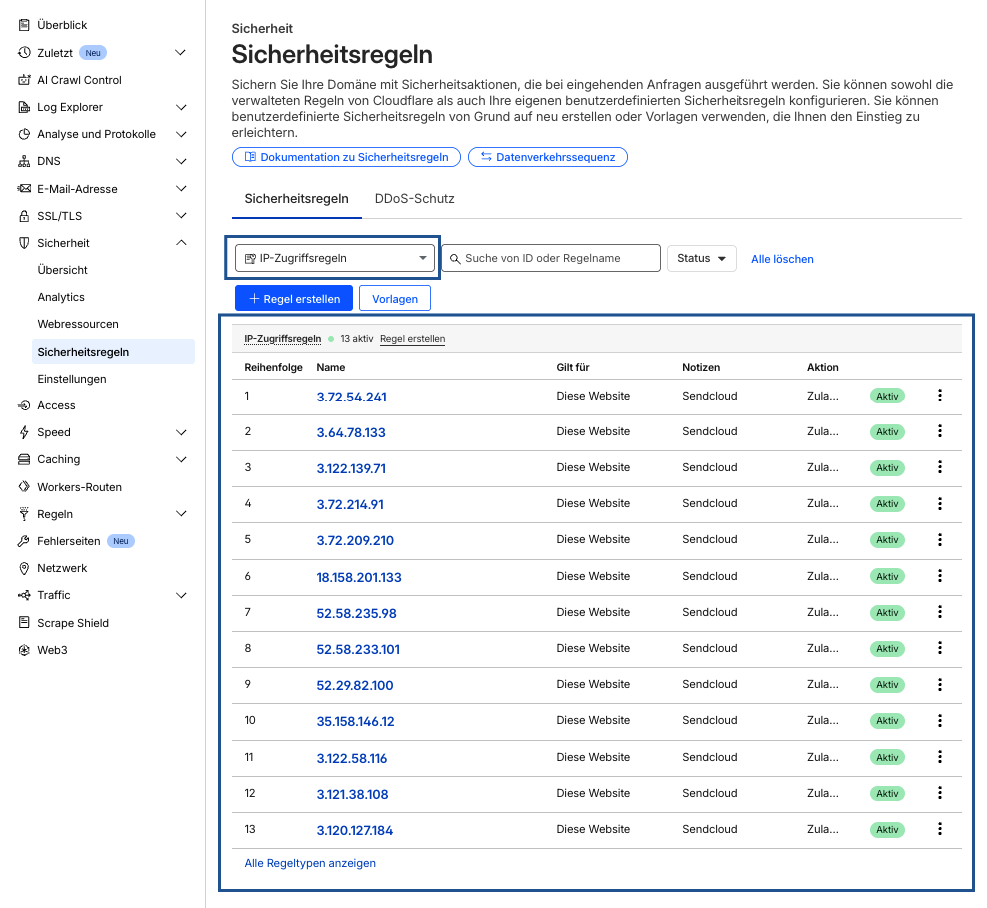Click the DNS network icon
The height and width of the screenshot is (908, 987).
(x=24, y=161)
